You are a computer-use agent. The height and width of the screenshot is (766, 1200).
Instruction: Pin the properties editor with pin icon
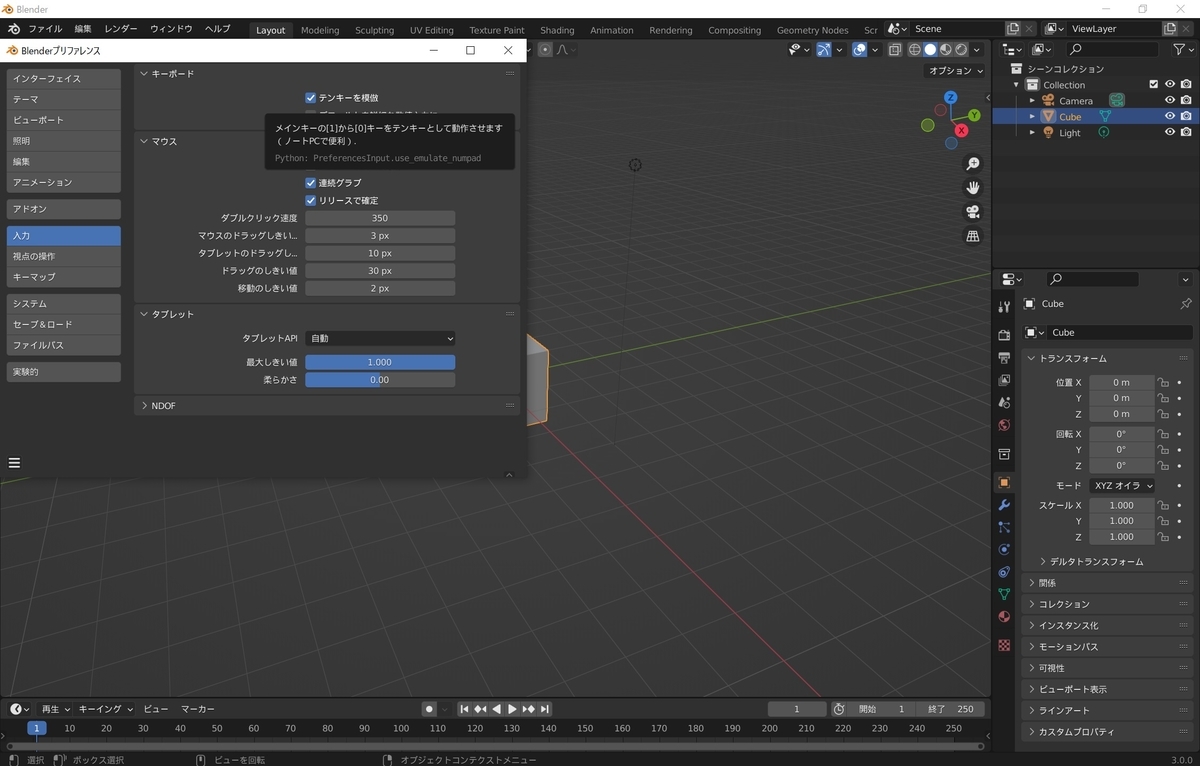[1186, 304]
